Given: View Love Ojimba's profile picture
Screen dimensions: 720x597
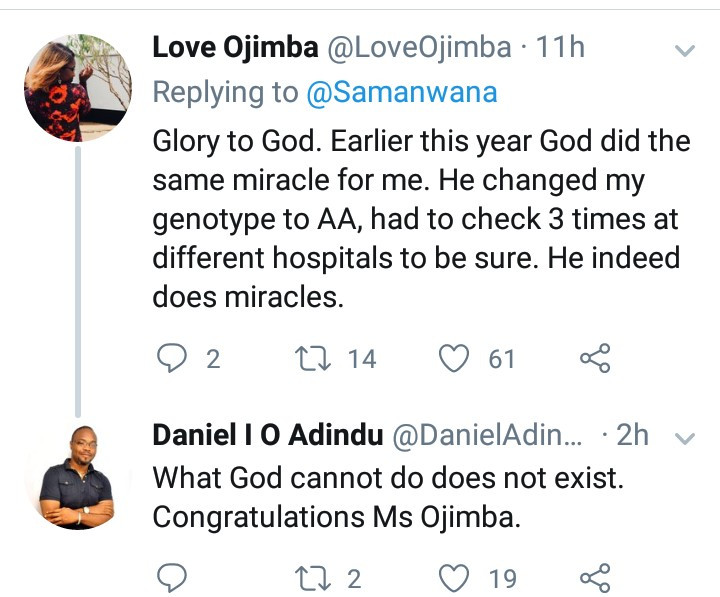Looking at the screenshot, I should pos(78,88).
